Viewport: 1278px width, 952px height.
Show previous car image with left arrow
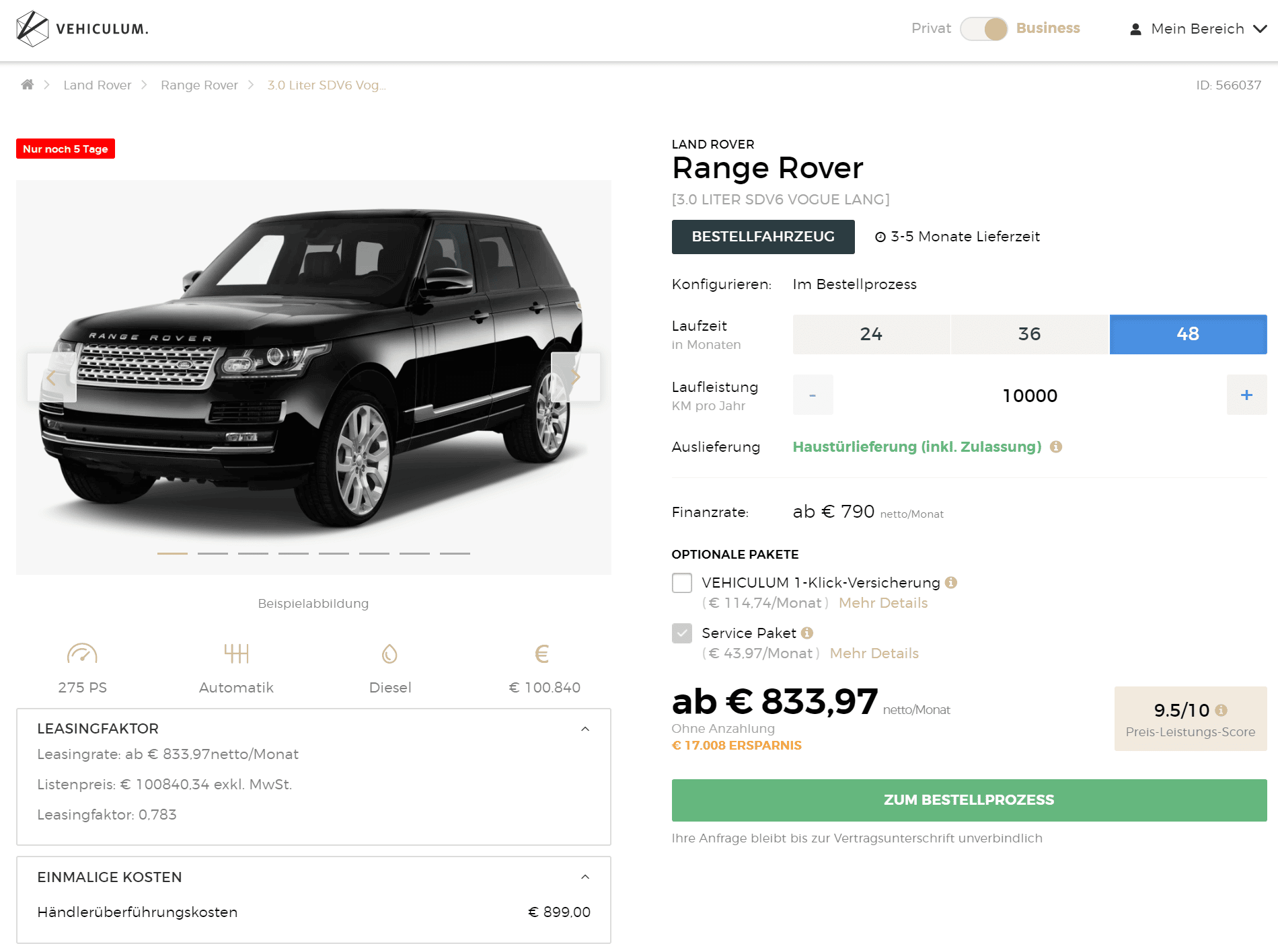coord(52,377)
